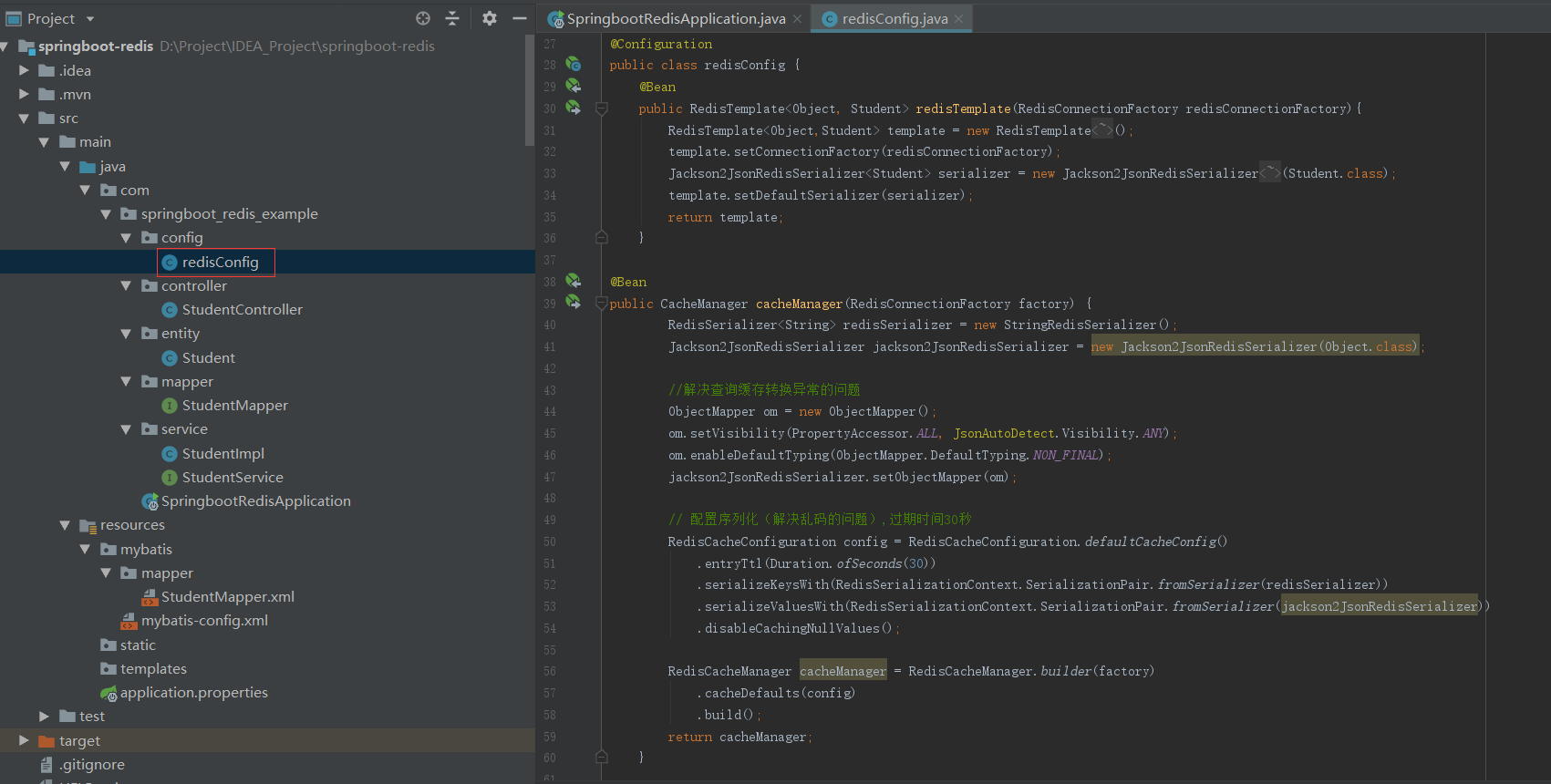Close the redisConfig.java tab

959,19
